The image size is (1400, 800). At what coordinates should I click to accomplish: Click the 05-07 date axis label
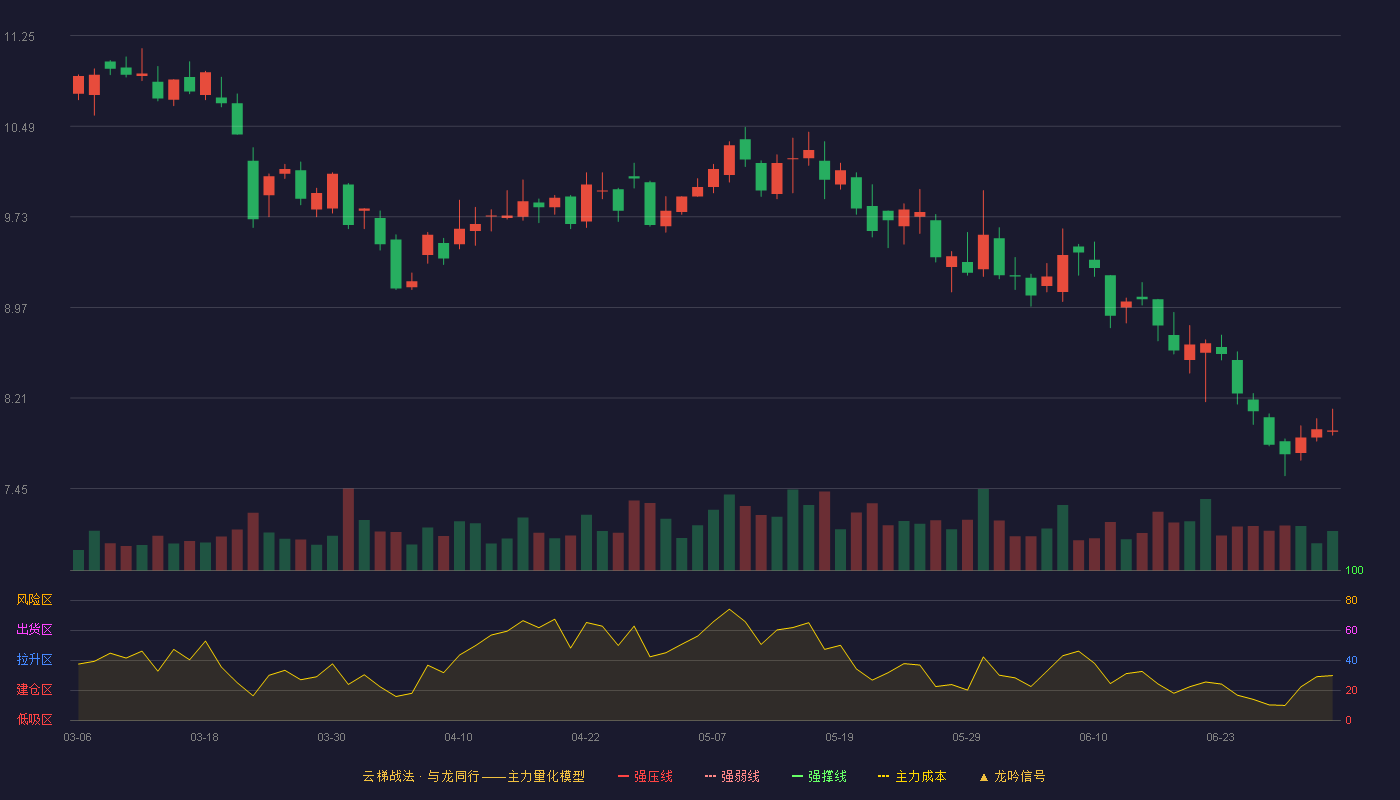click(713, 737)
